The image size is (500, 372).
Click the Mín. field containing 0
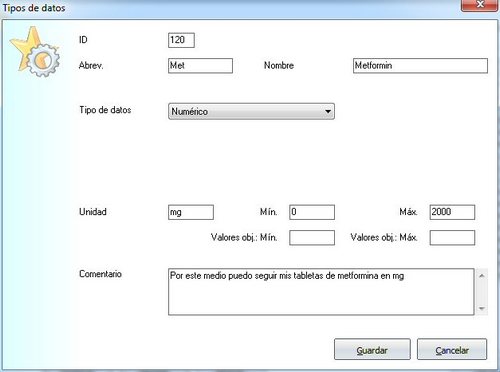[312, 212]
